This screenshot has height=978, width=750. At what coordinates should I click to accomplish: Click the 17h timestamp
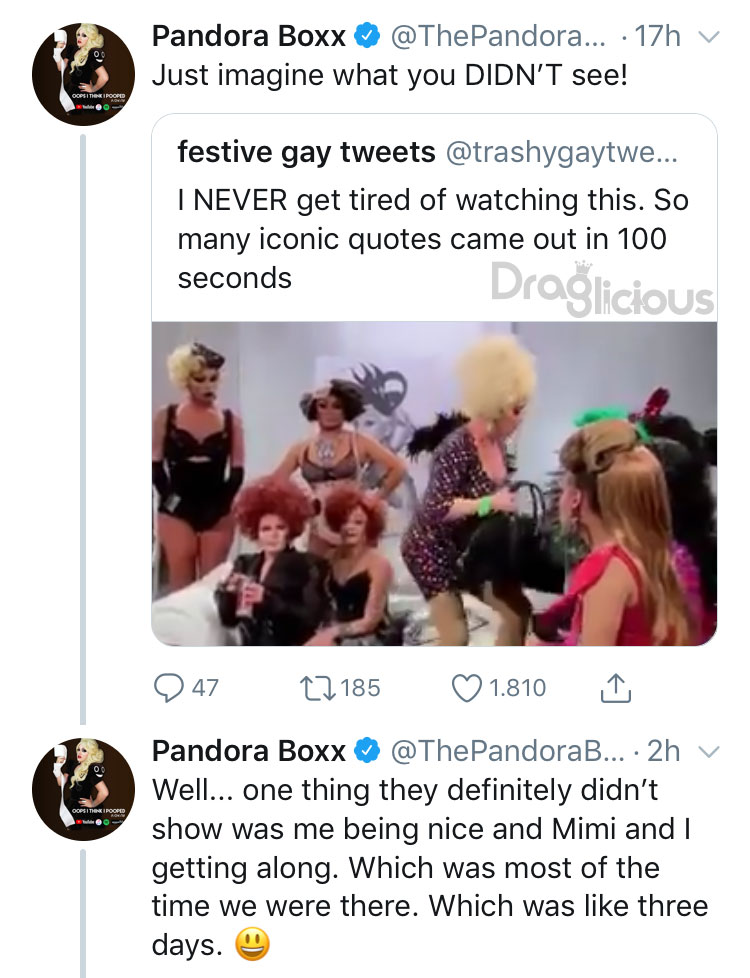click(x=658, y=37)
